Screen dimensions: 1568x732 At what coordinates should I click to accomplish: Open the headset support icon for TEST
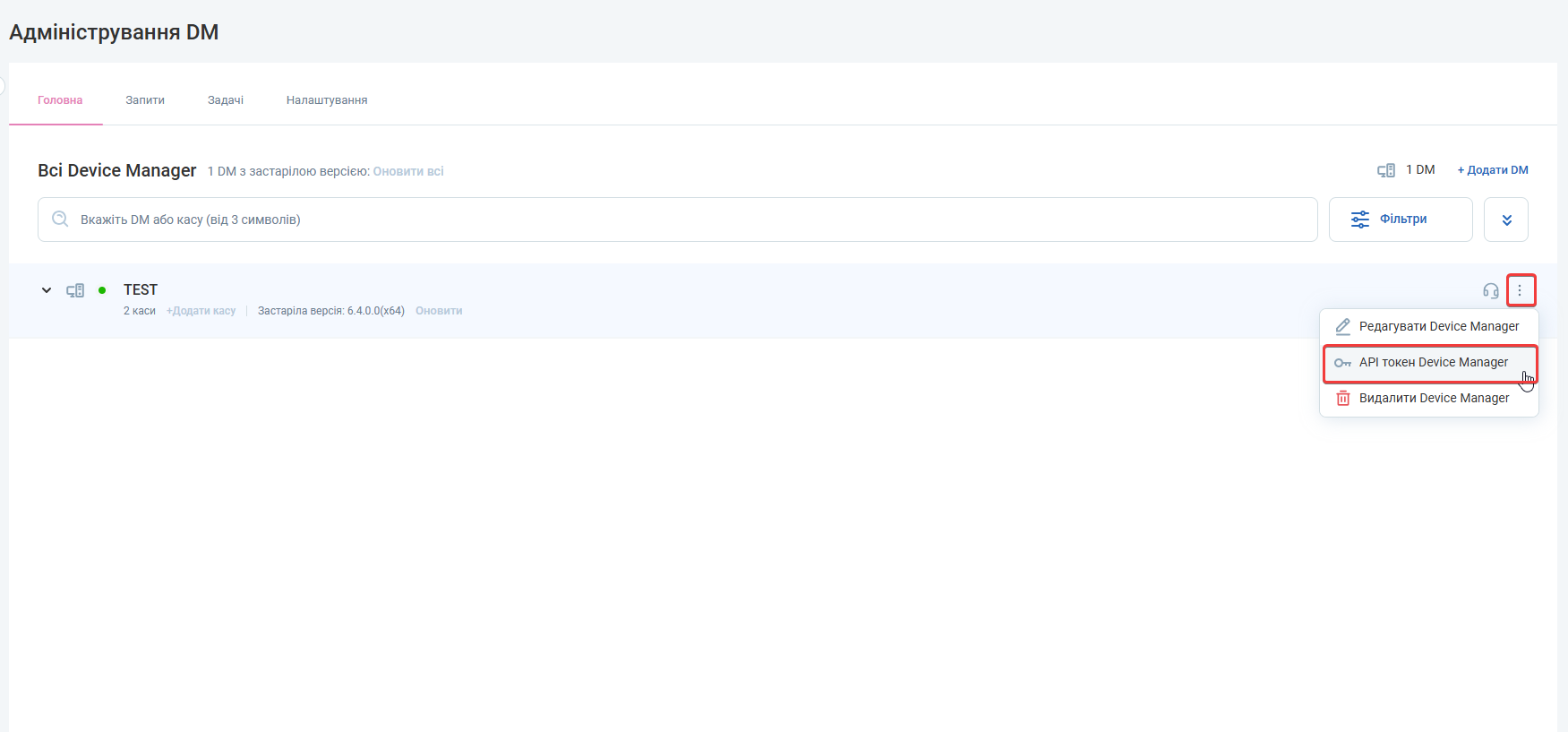point(1491,290)
